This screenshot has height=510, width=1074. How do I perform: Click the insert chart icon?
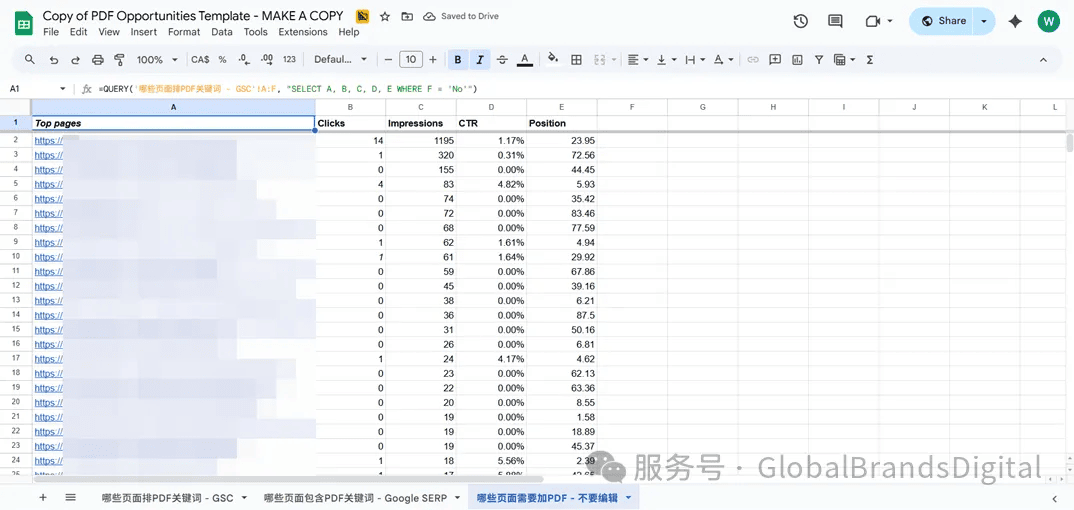click(x=797, y=60)
